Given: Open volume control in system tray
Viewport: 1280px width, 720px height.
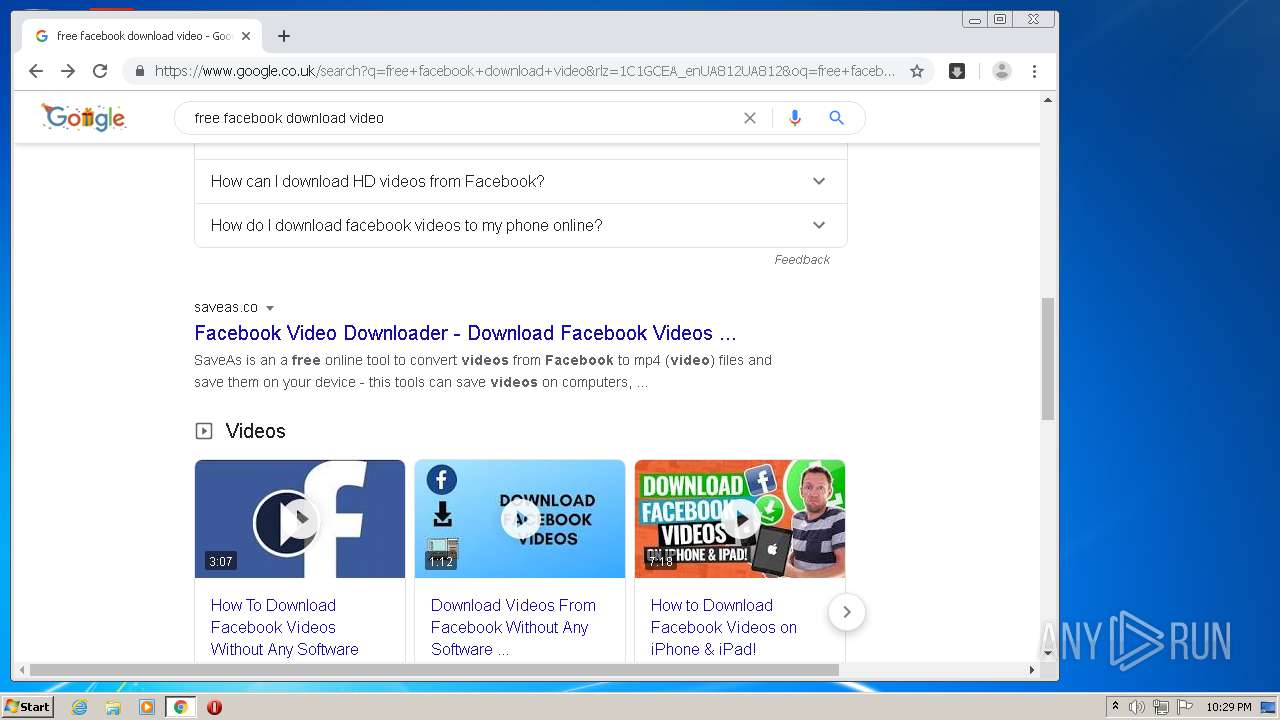Looking at the screenshot, I should pos(1137,707).
